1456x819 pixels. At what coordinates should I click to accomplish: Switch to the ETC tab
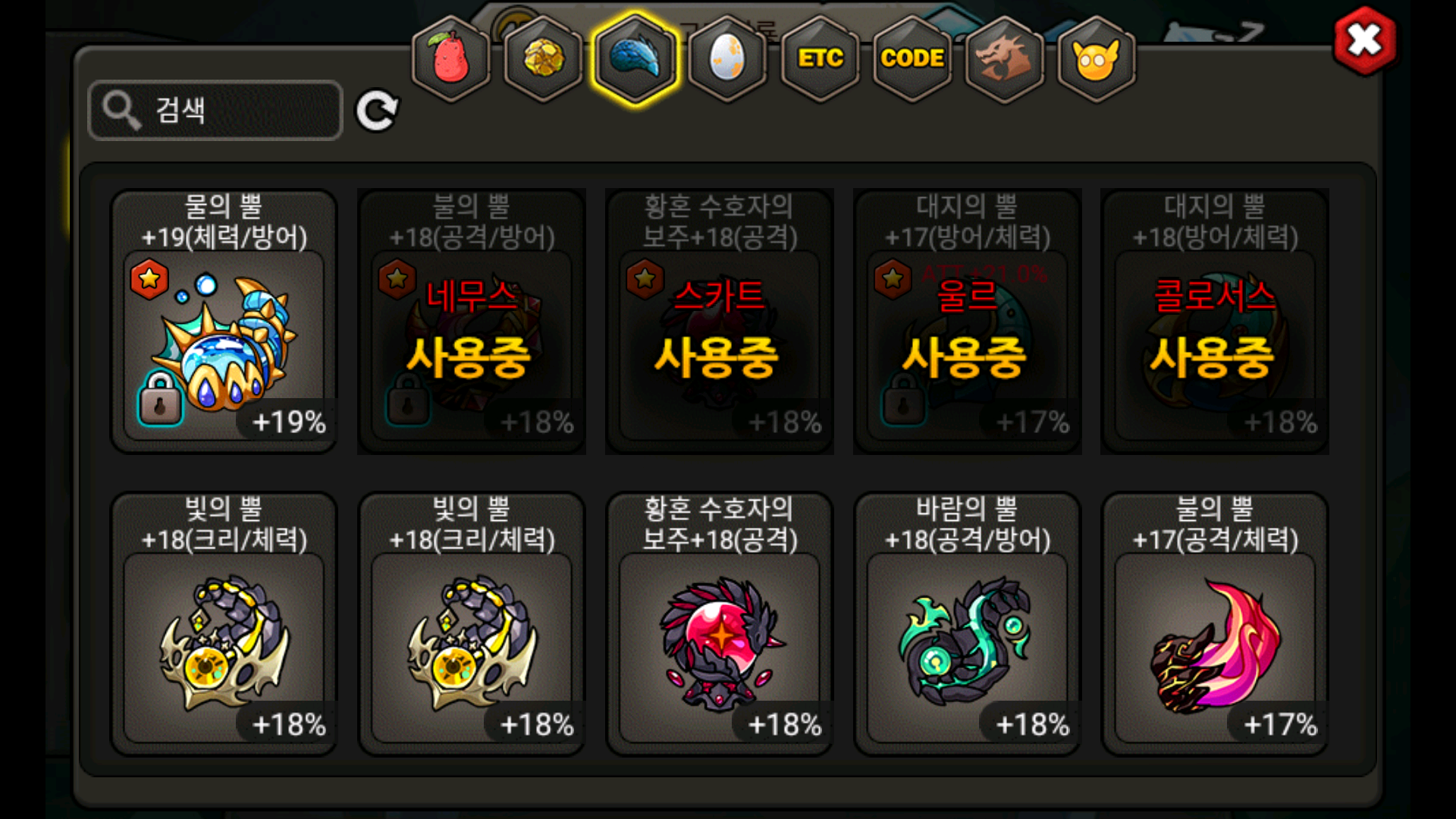(x=820, y=58)
